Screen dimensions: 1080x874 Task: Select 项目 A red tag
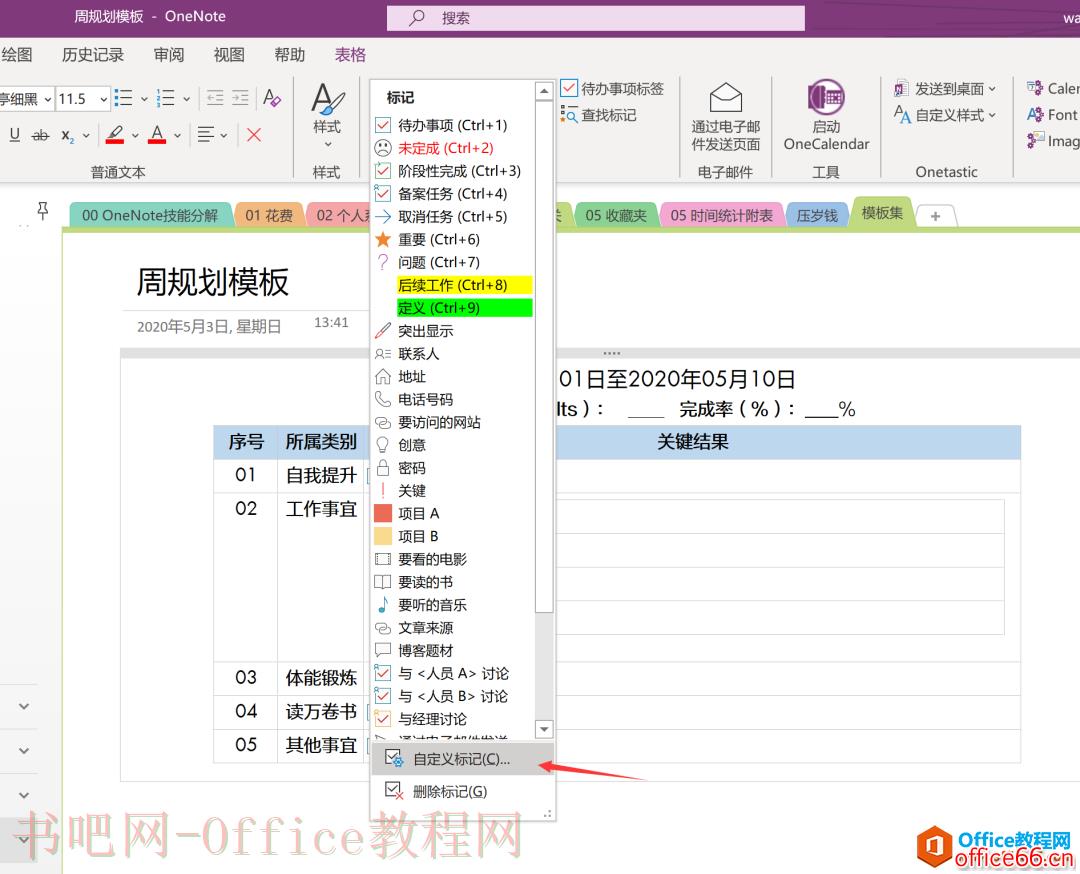[x=453, y=513]
